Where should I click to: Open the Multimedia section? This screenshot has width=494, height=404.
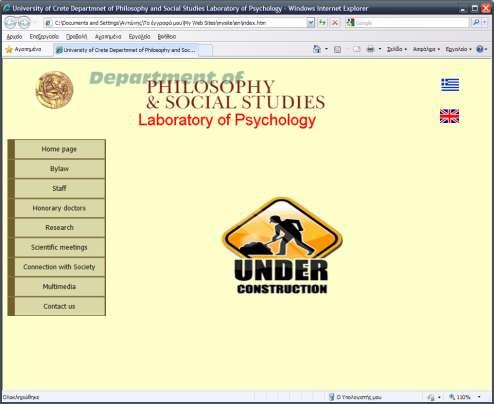59,287
